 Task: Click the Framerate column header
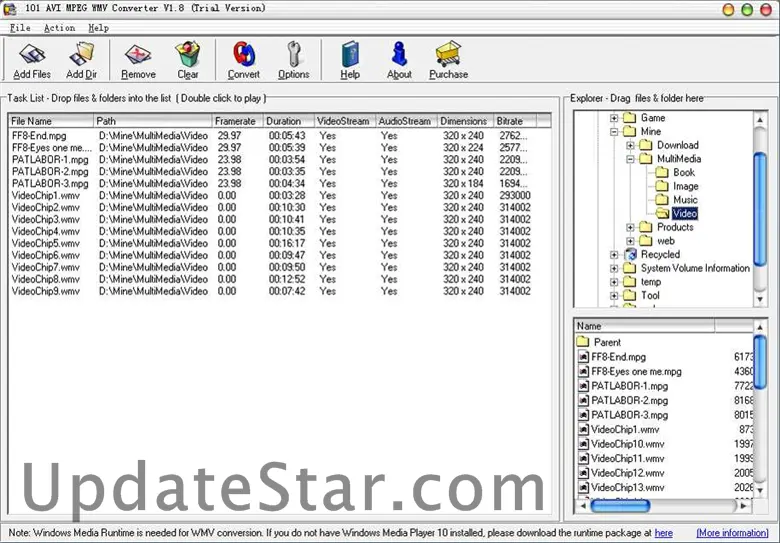[x=238, y=121]
